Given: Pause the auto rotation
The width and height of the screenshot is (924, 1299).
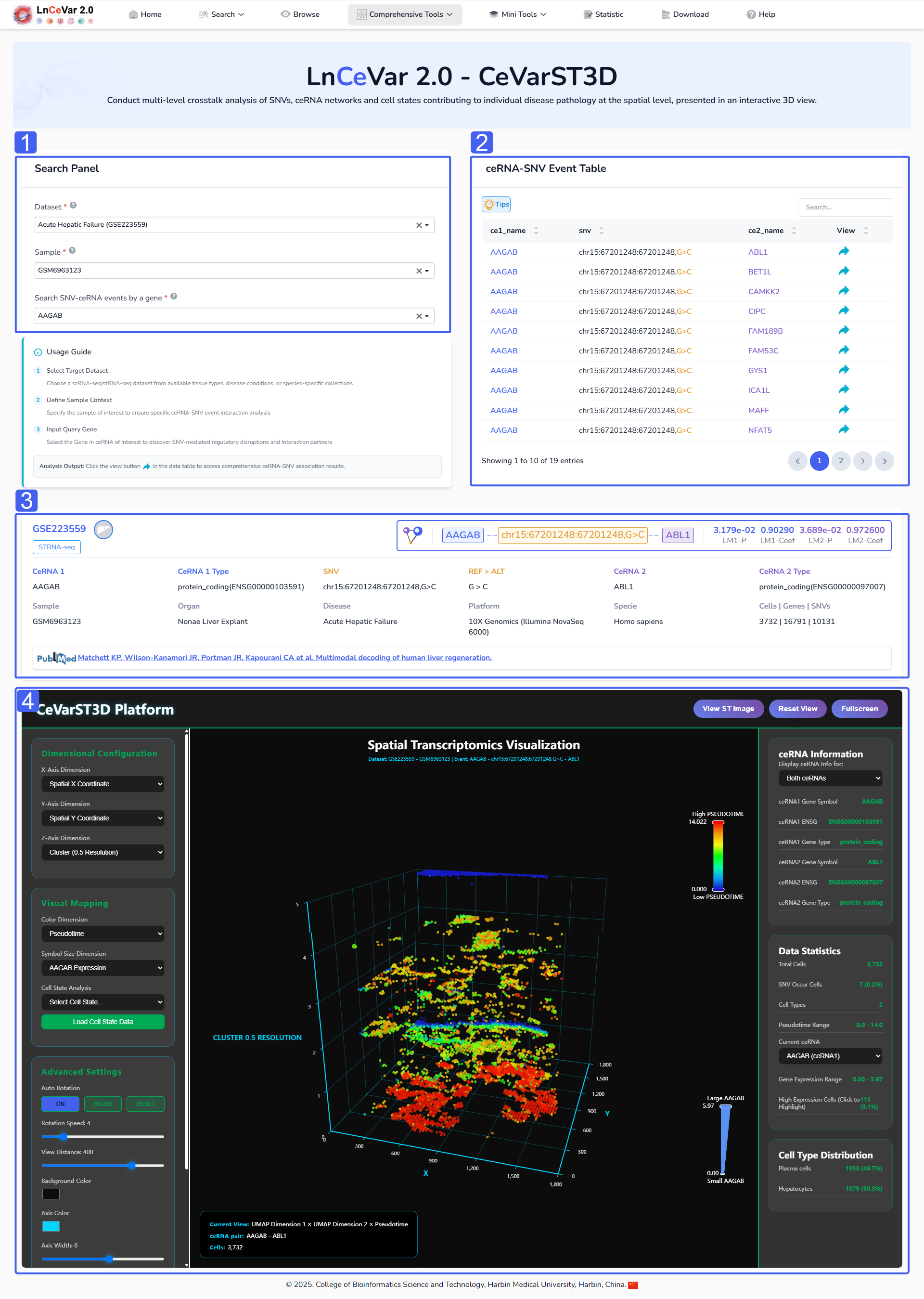Looking at the screenshot, I should 103,1104.
